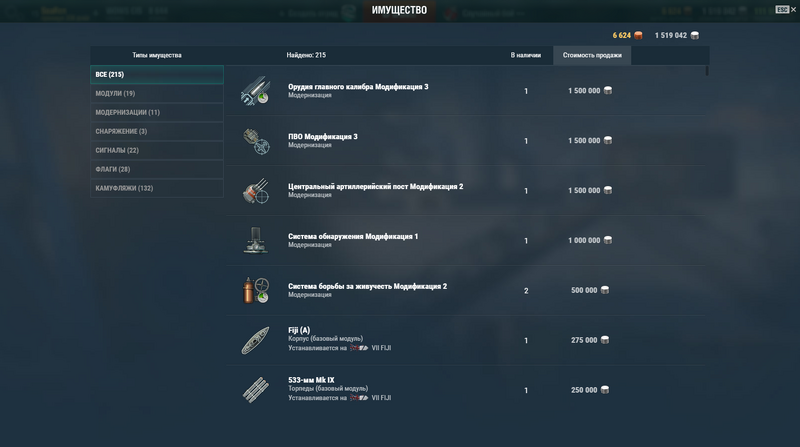Show the МОДЕРНИЗАЦИИ (11) category

(x=157, y=112)
